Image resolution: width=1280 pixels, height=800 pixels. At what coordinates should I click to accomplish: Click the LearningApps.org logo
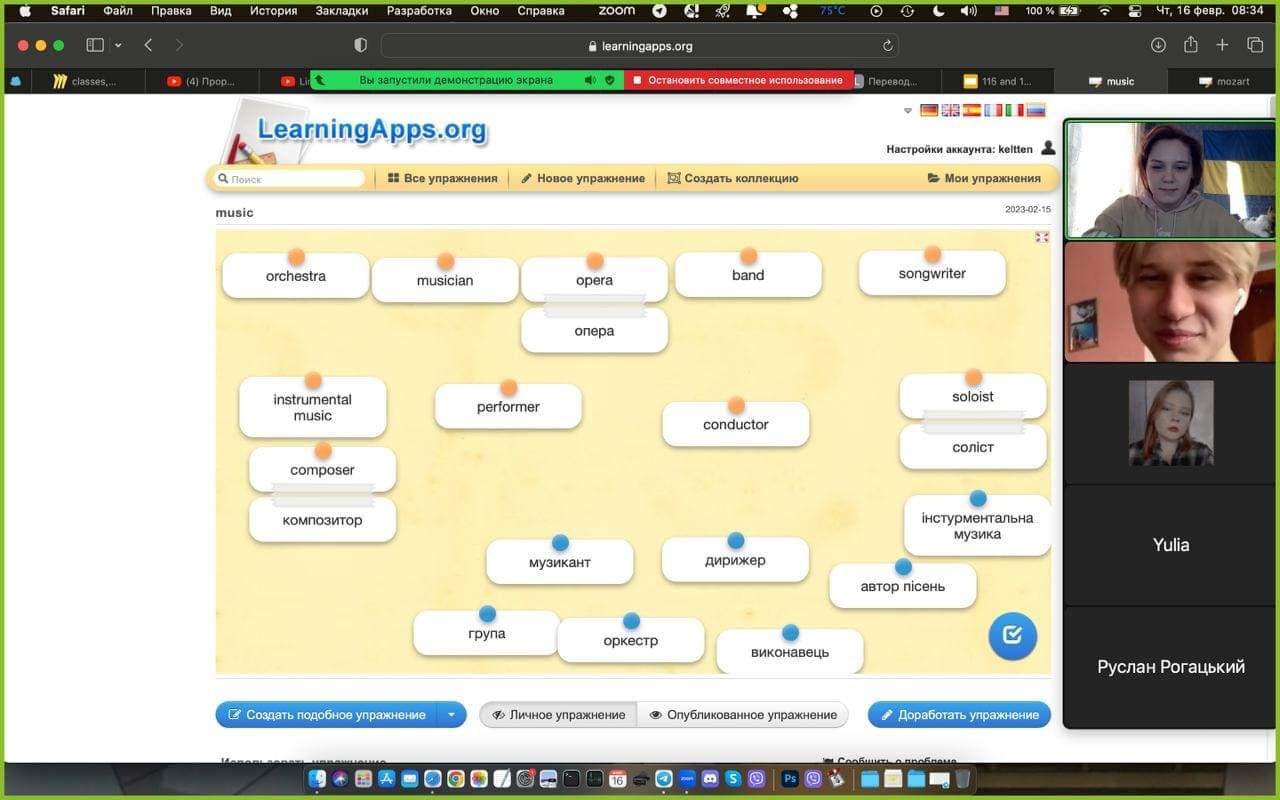point(371,129)
